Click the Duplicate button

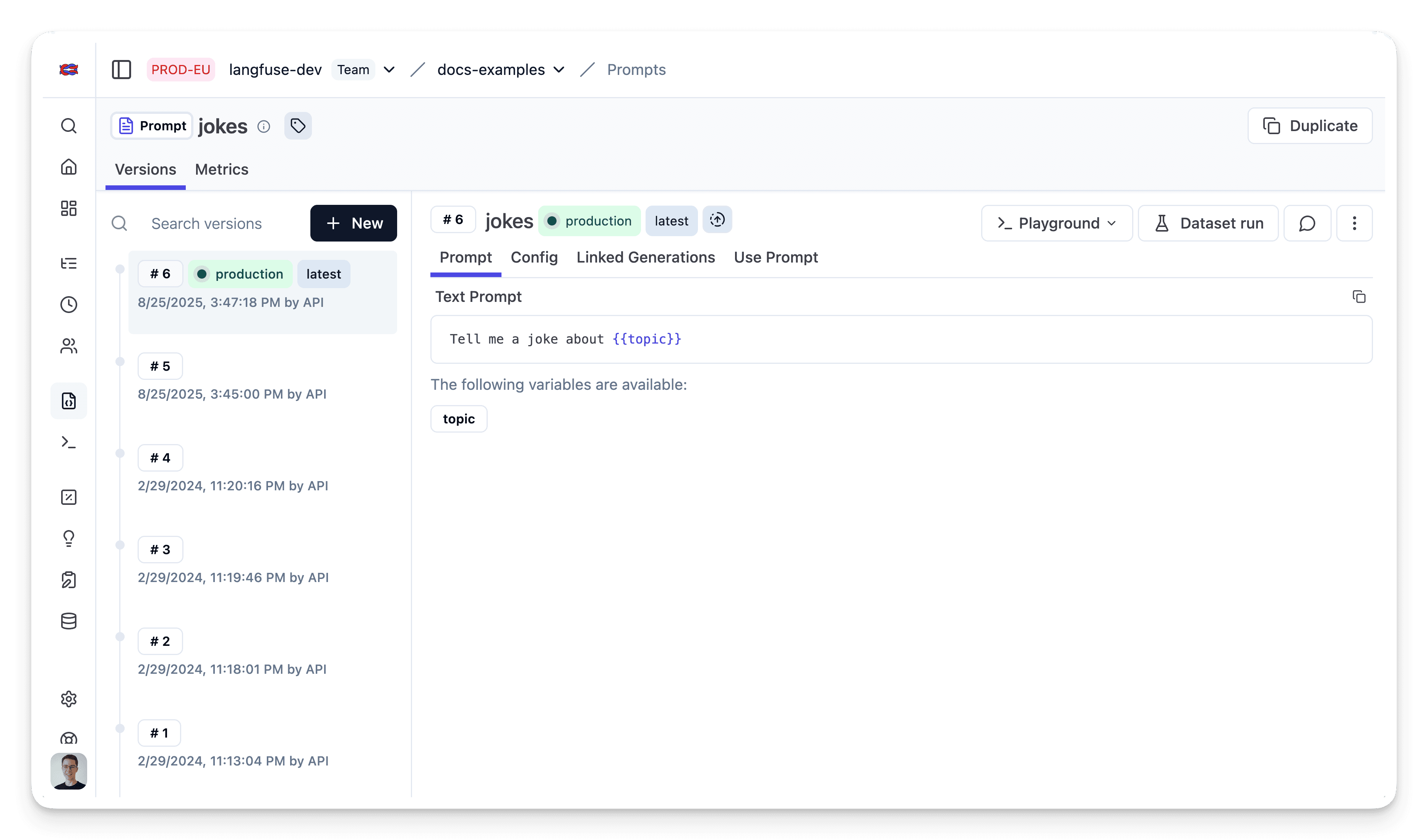1310,126
